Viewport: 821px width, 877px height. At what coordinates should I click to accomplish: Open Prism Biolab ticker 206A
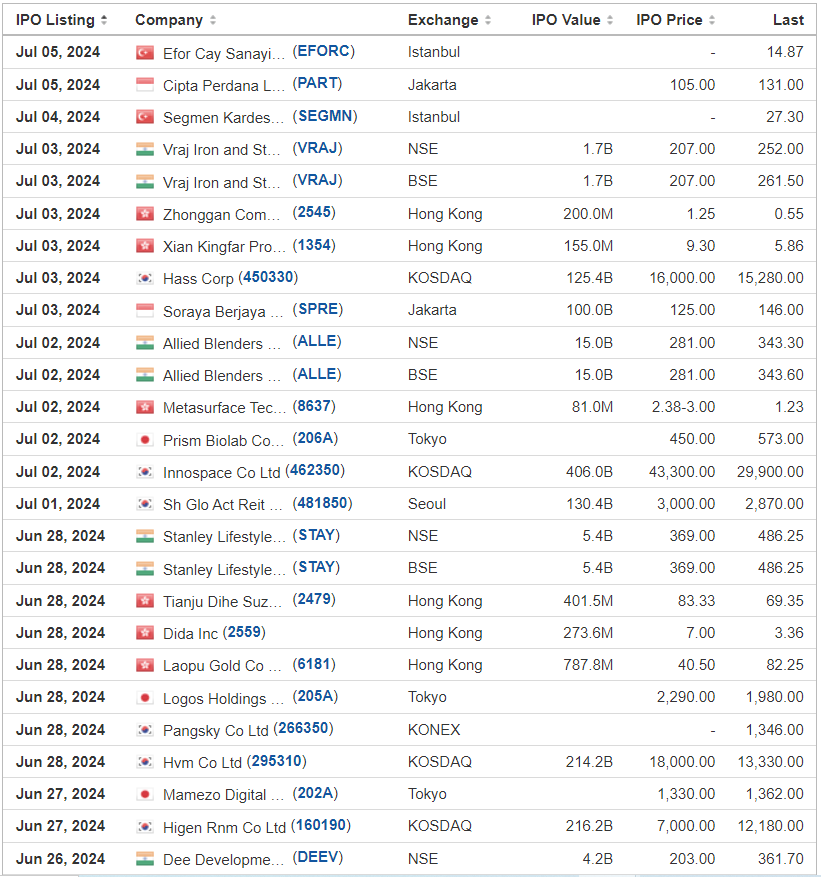315,438
